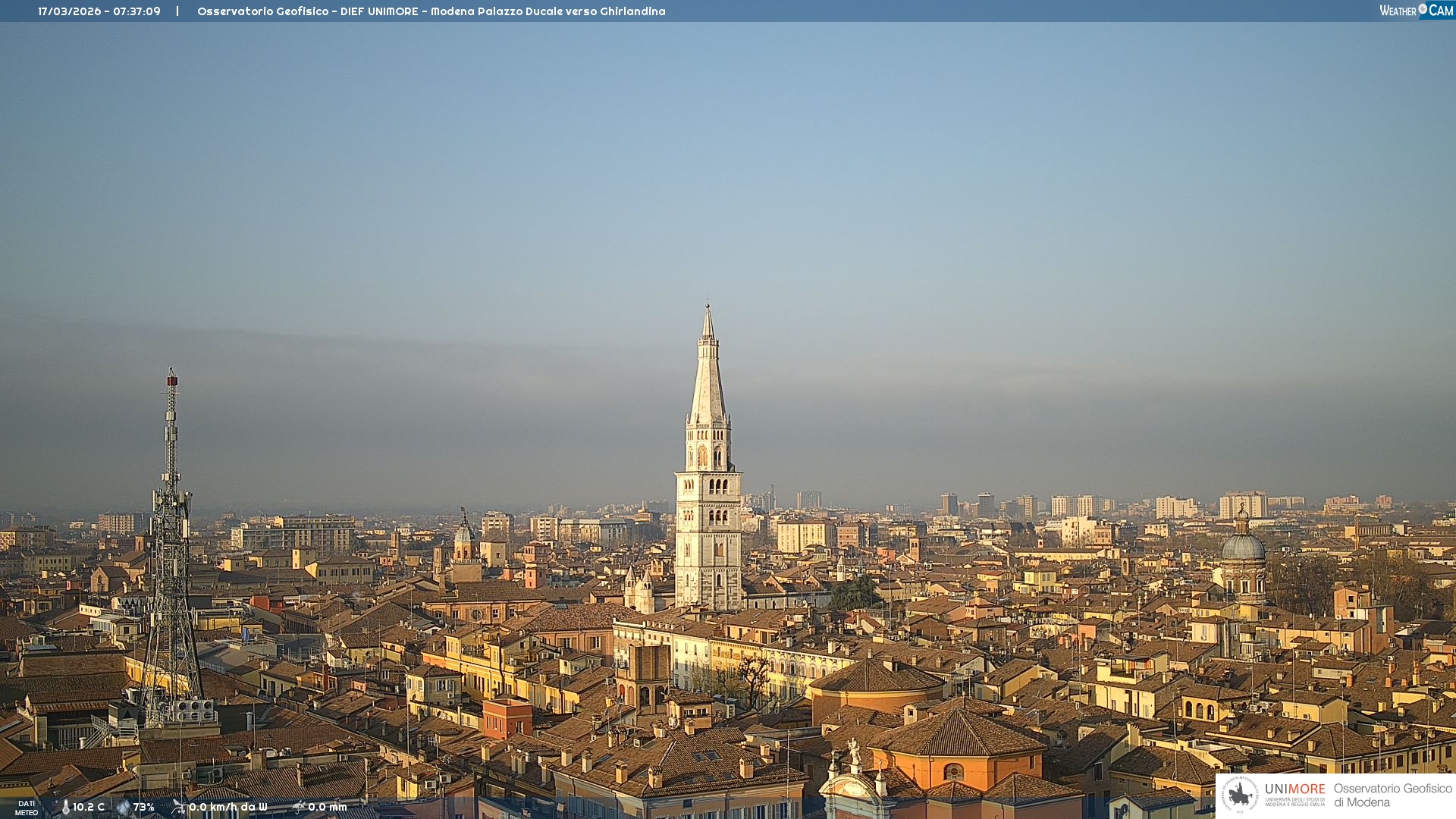Screen dimensions: 1456x819
Task: Click the WeatherCam logo
Action: [1415, 11]
